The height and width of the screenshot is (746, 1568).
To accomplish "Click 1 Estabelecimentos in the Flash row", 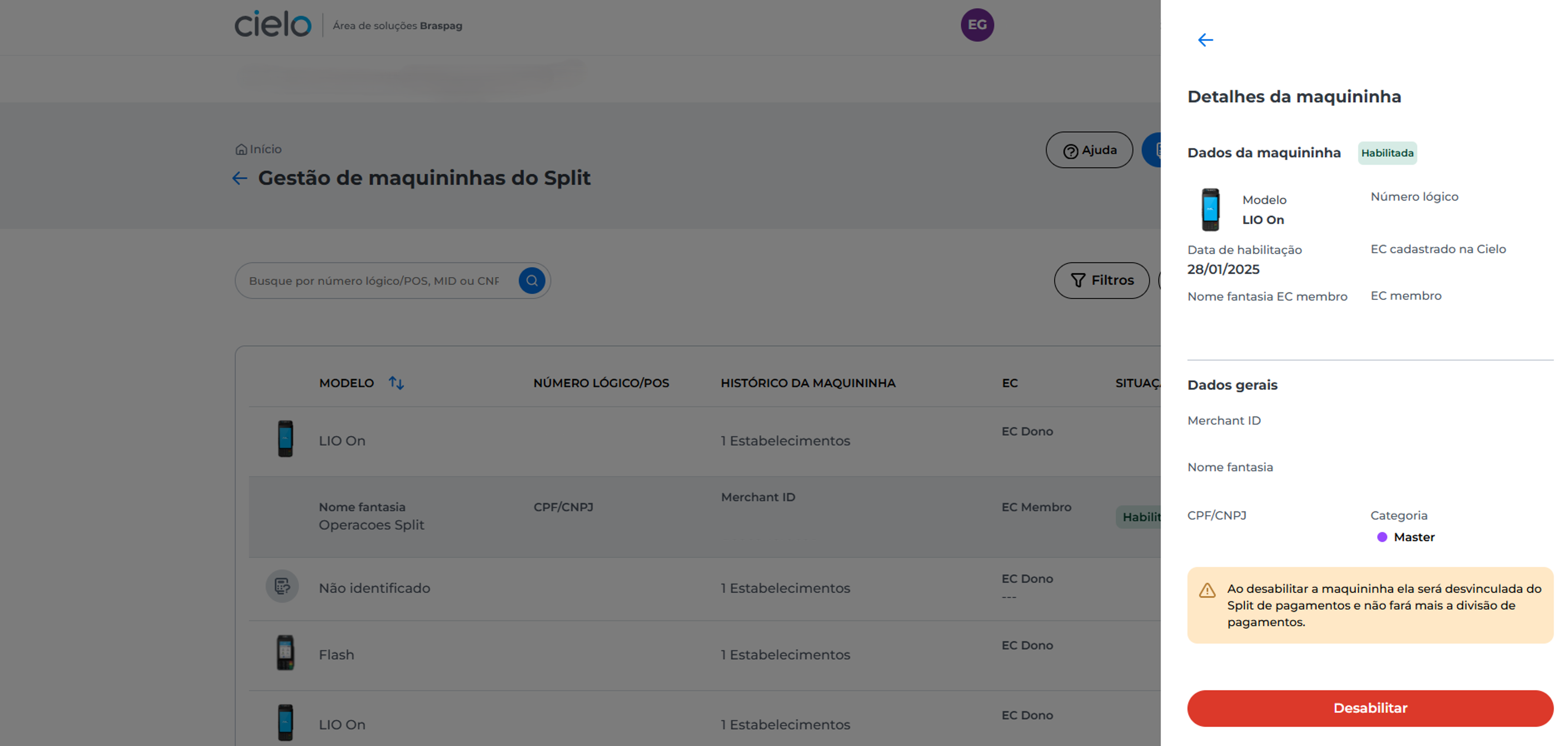I will 785,655.
